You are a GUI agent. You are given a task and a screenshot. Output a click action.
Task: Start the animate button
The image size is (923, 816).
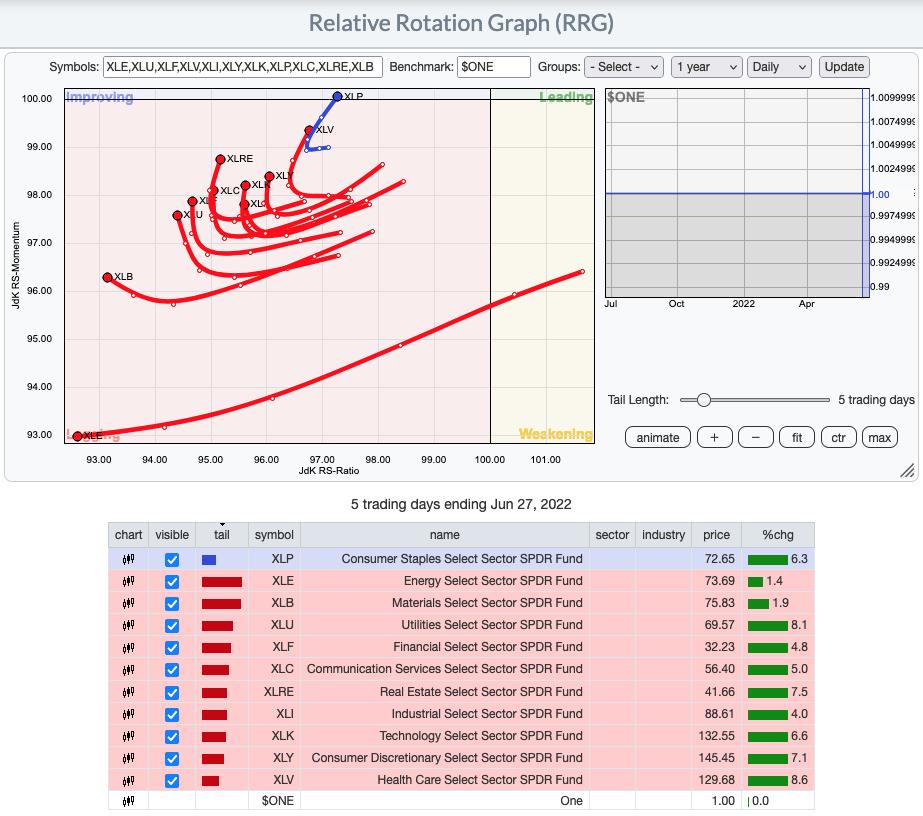(x=658, y=437)
